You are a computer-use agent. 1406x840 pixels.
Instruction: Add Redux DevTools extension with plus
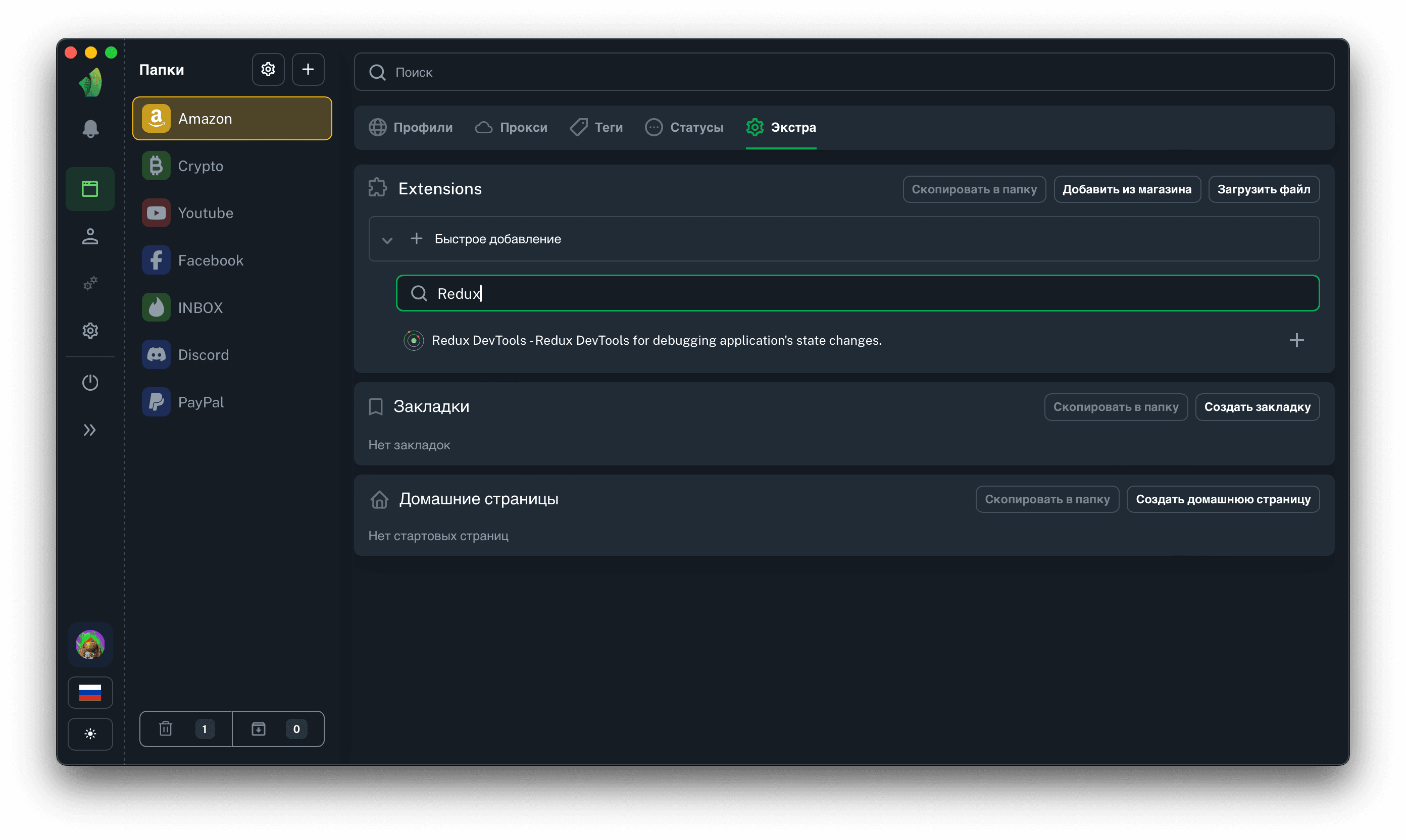coord(1296,340)
